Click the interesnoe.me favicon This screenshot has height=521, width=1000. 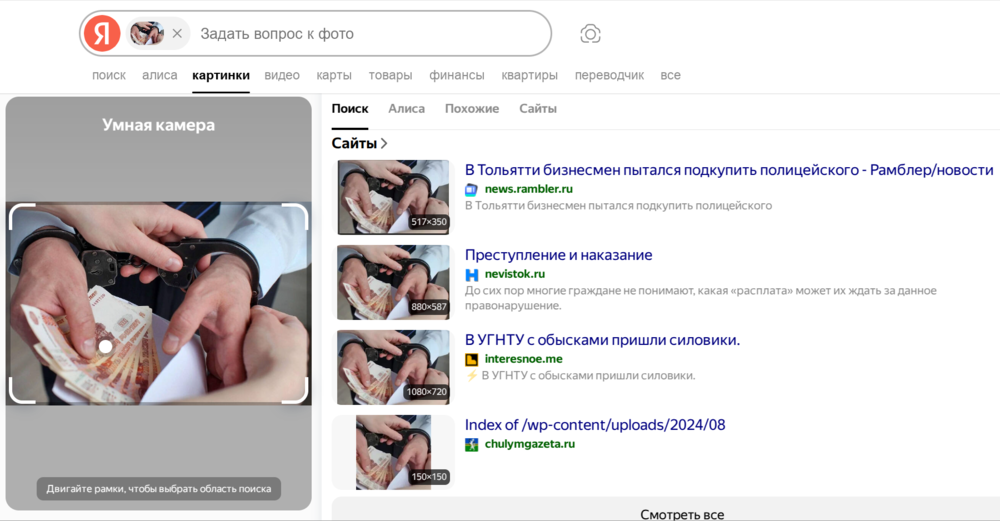472,359
